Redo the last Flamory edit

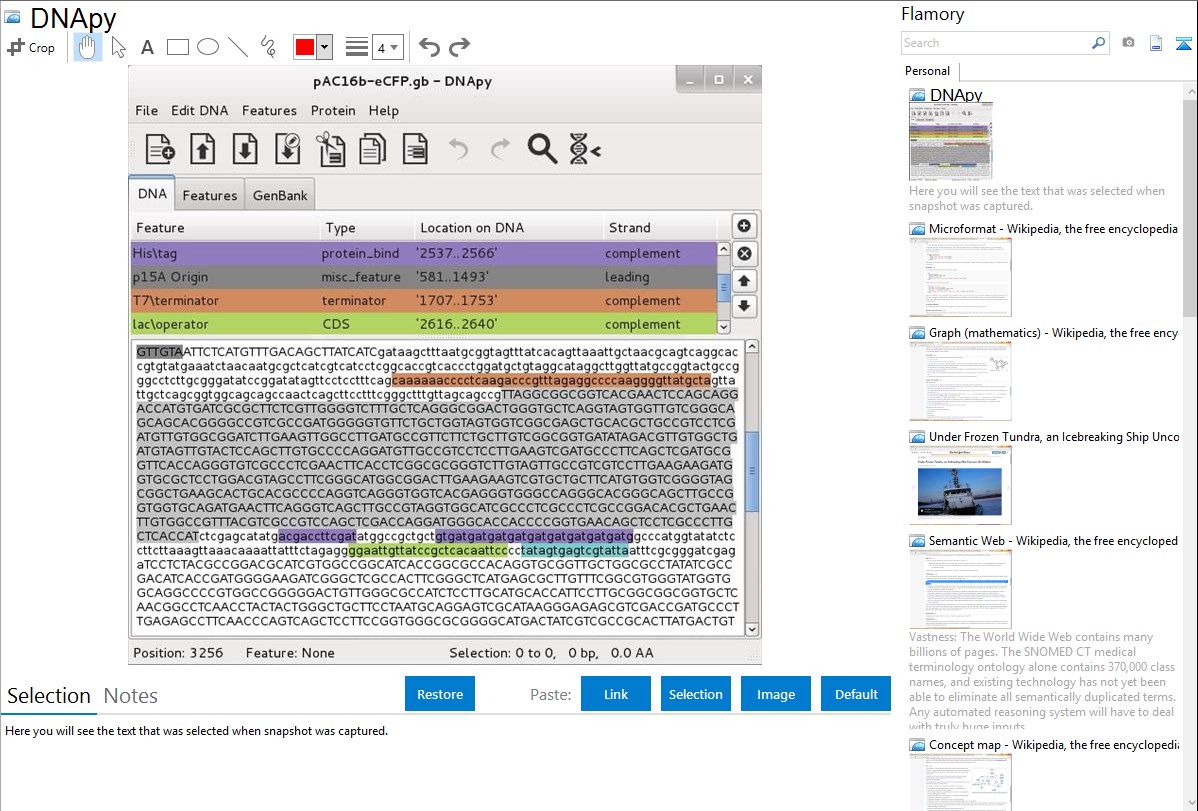coord(459,47)
